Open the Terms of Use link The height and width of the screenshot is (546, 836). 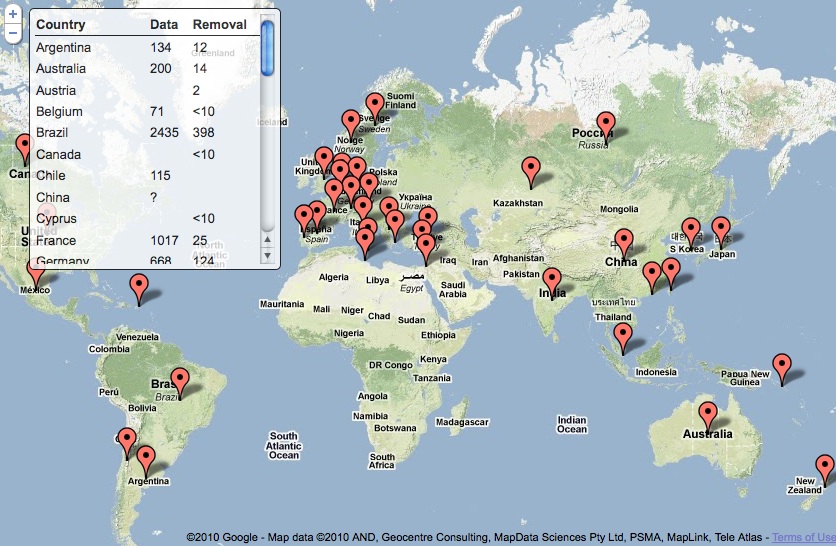[x=803, y=537]
